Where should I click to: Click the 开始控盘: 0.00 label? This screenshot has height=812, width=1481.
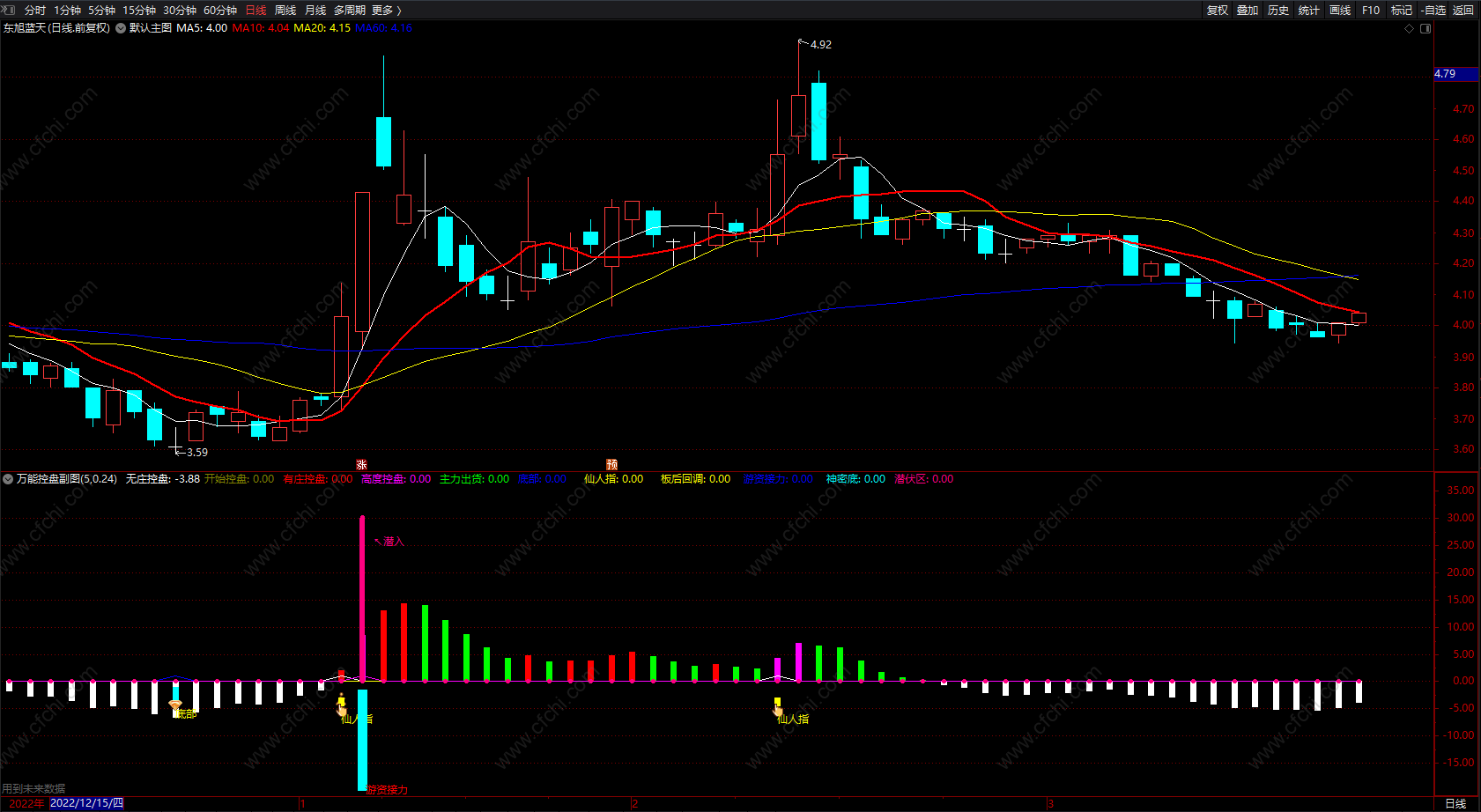click(x=240, y=479)
